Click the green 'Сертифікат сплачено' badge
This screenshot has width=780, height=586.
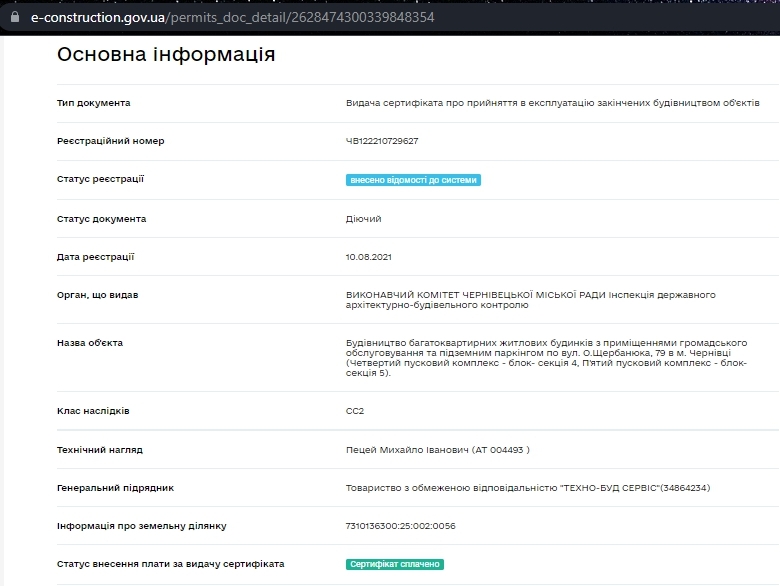395,564
